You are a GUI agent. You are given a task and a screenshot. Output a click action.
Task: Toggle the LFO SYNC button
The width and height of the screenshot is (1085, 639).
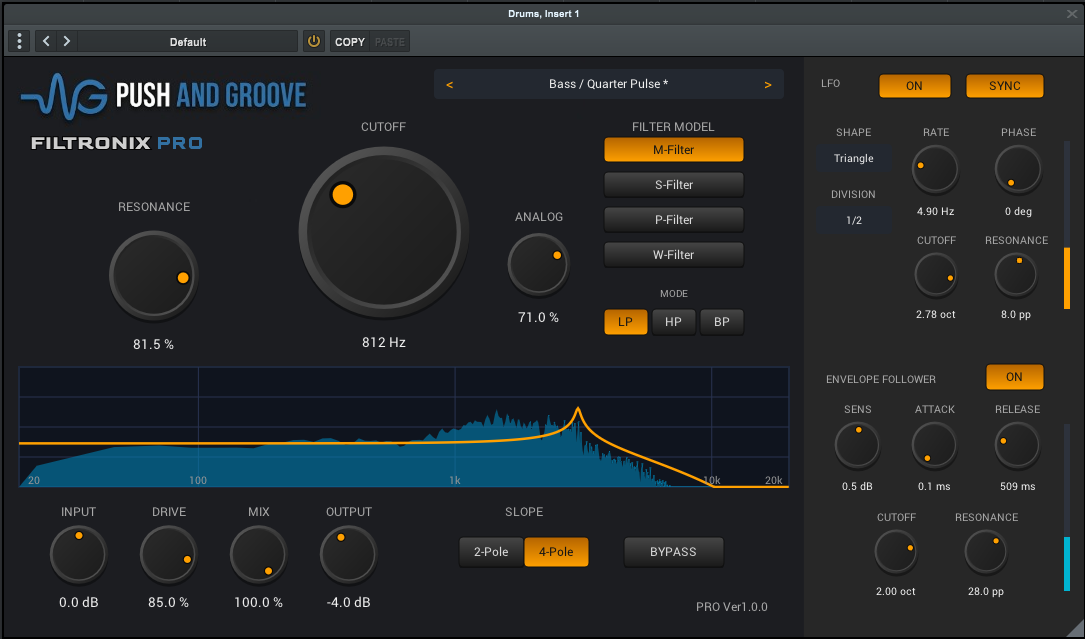[x=1005, y=86]
